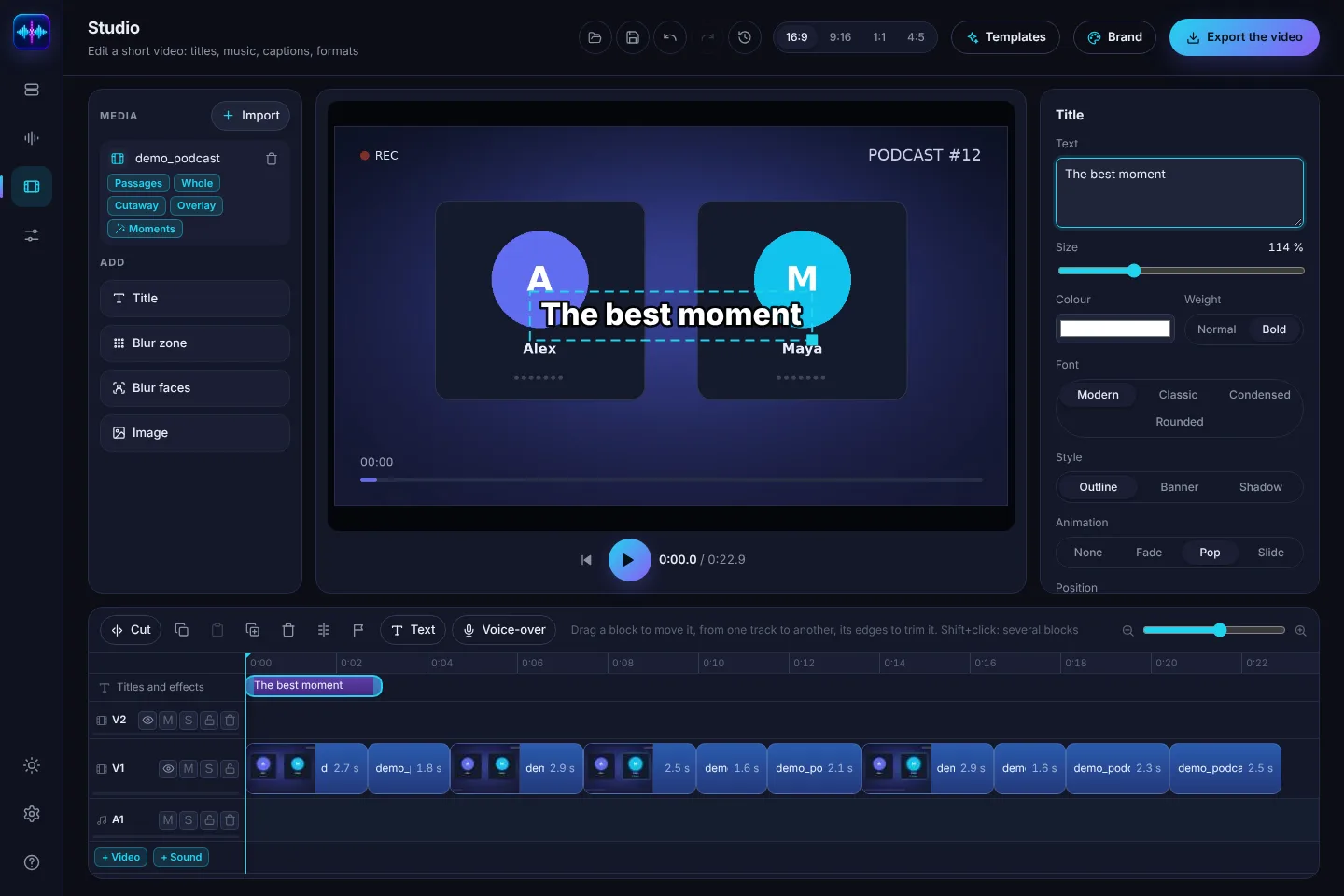This screenshot has height=896, width=1344.
Task: Open the clips list sidebar icon
Action: [32, 90]
